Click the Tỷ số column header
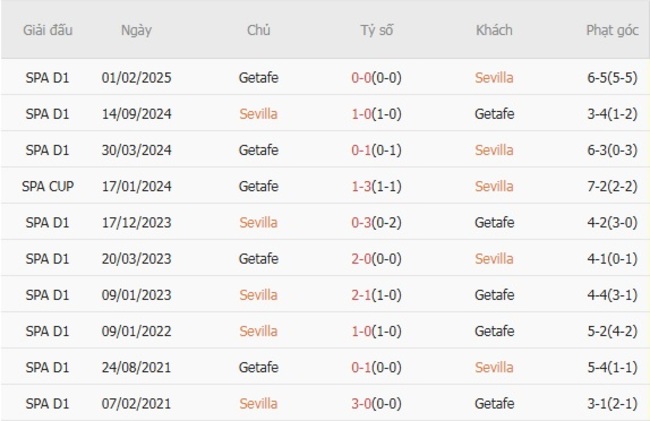The height and width of the screenshot is (421, 650). [x=377, y=30]
